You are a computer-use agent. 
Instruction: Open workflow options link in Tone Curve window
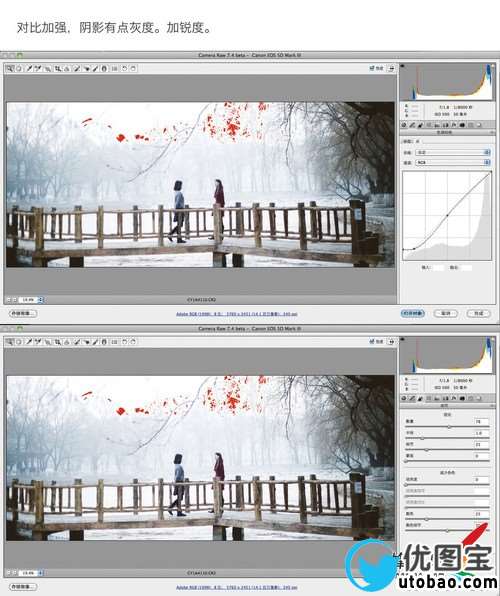pos(237,314)
